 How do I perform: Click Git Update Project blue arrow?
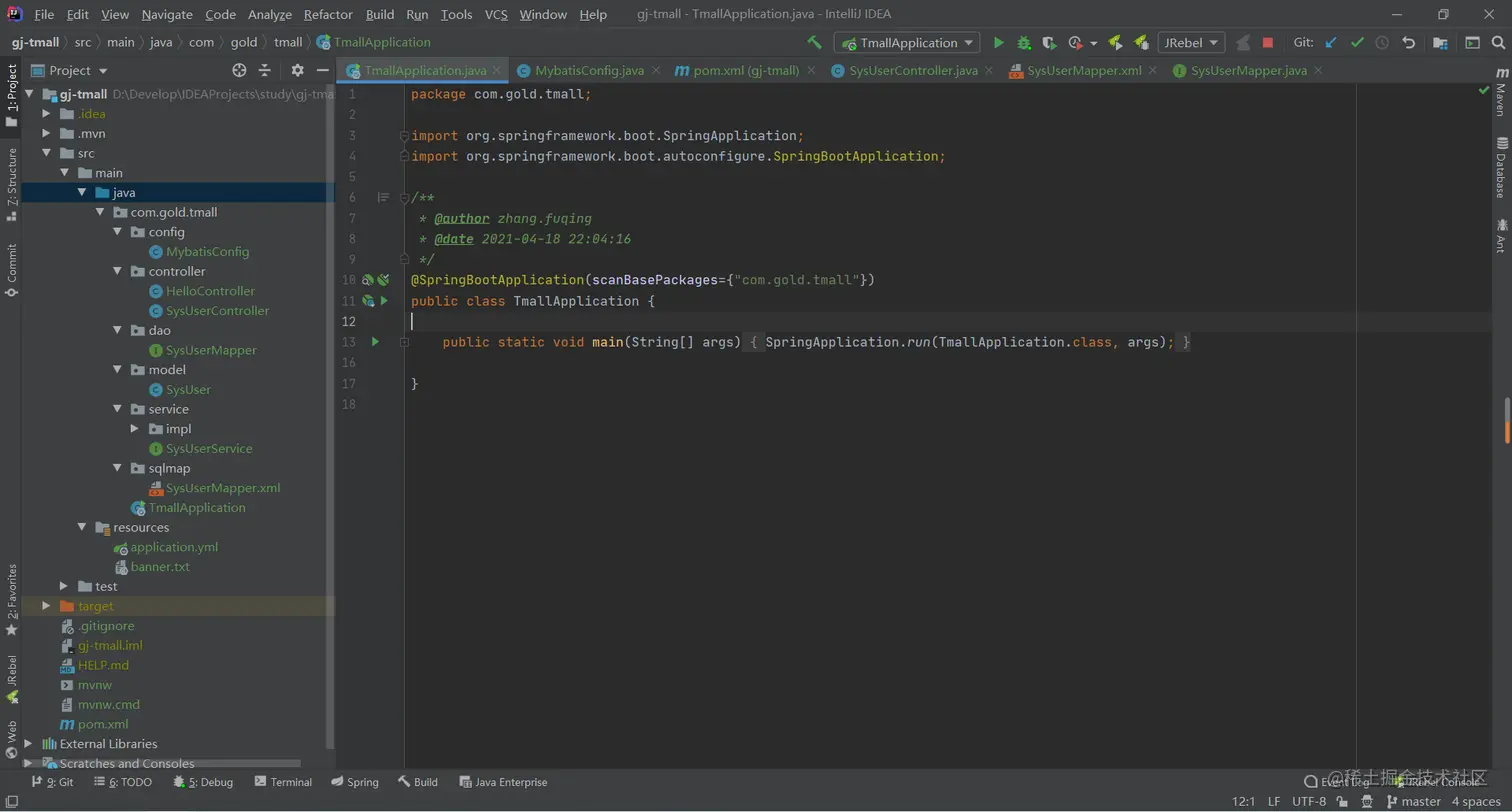pos(1330,43)
